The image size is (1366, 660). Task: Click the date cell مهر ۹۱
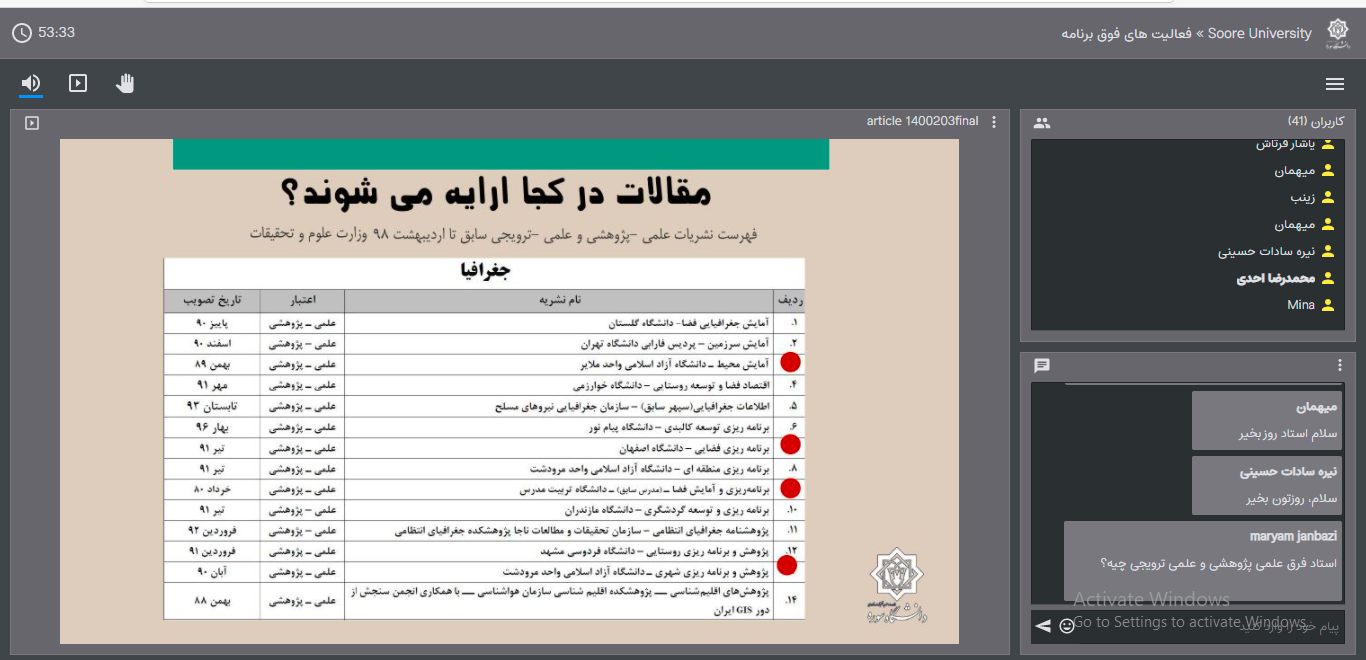(213, 385)
